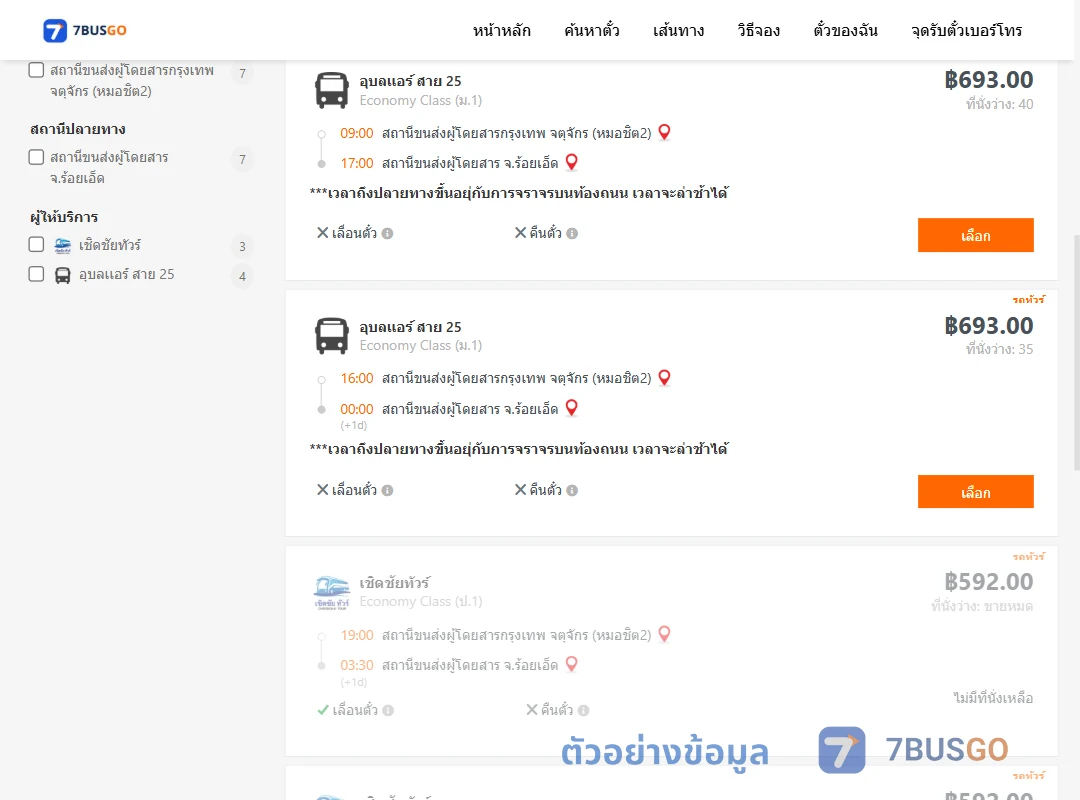Click the ฿592.00 price of 19:00 trip
The image size is (1080, 800).
click(x=989, y=582)
